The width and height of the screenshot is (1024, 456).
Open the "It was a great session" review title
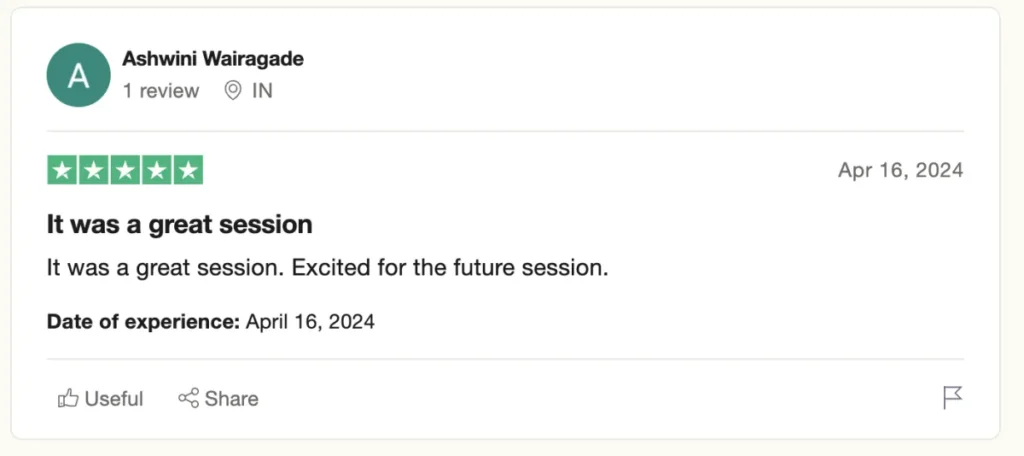[x=179, y=225]
